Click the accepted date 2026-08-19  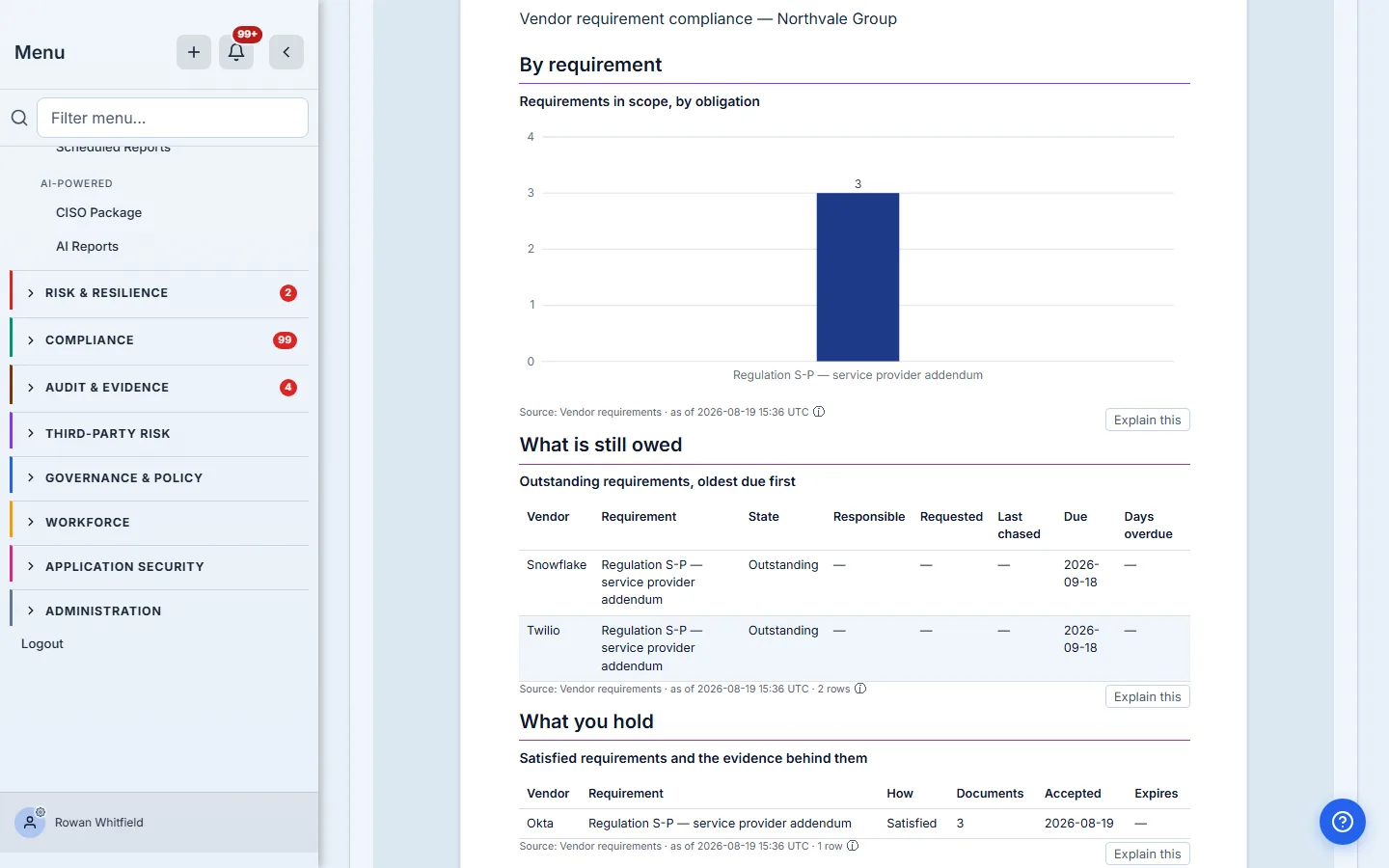click(1078, 824)
